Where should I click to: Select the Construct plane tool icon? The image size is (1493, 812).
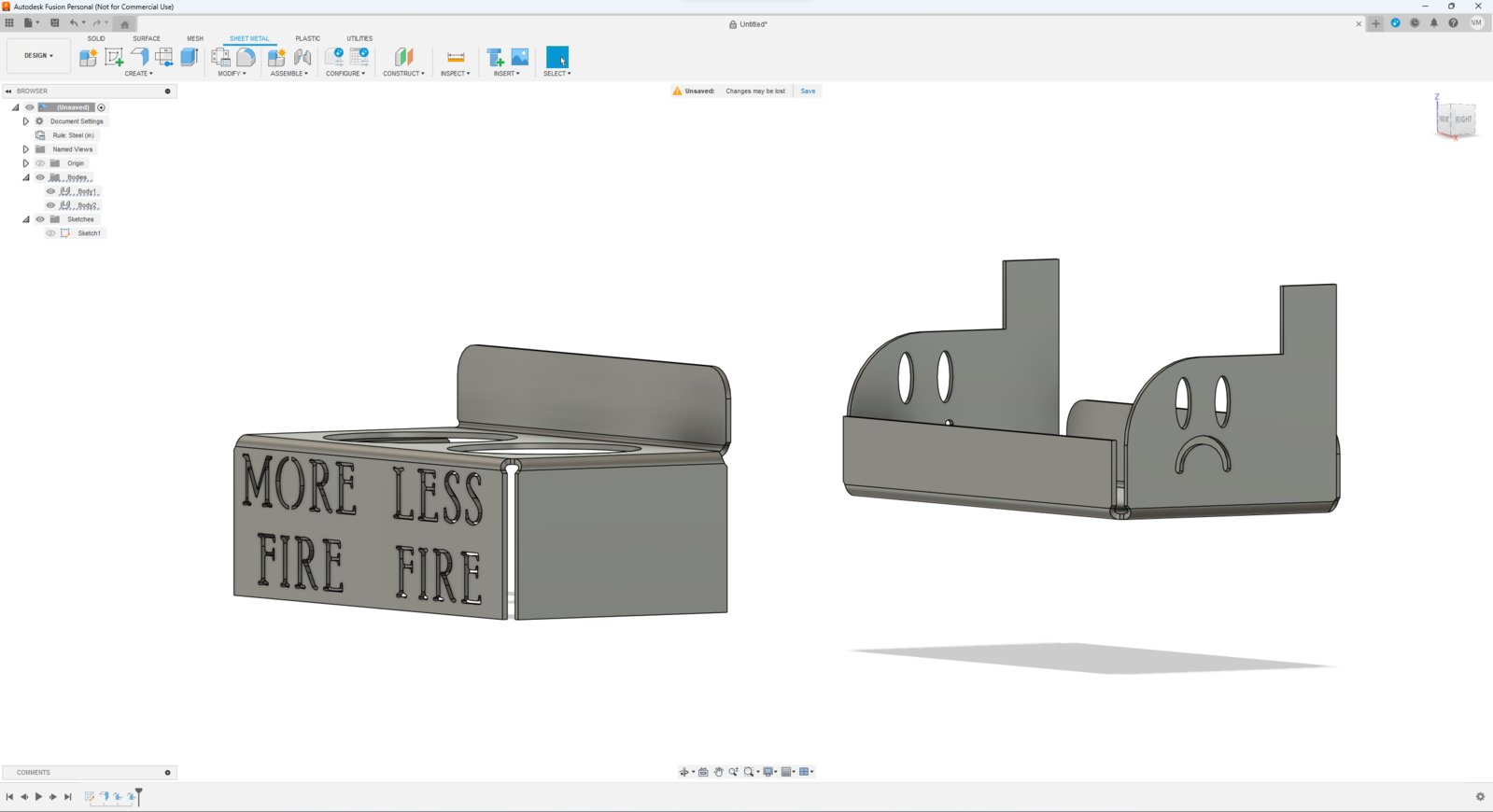point(403,57)
